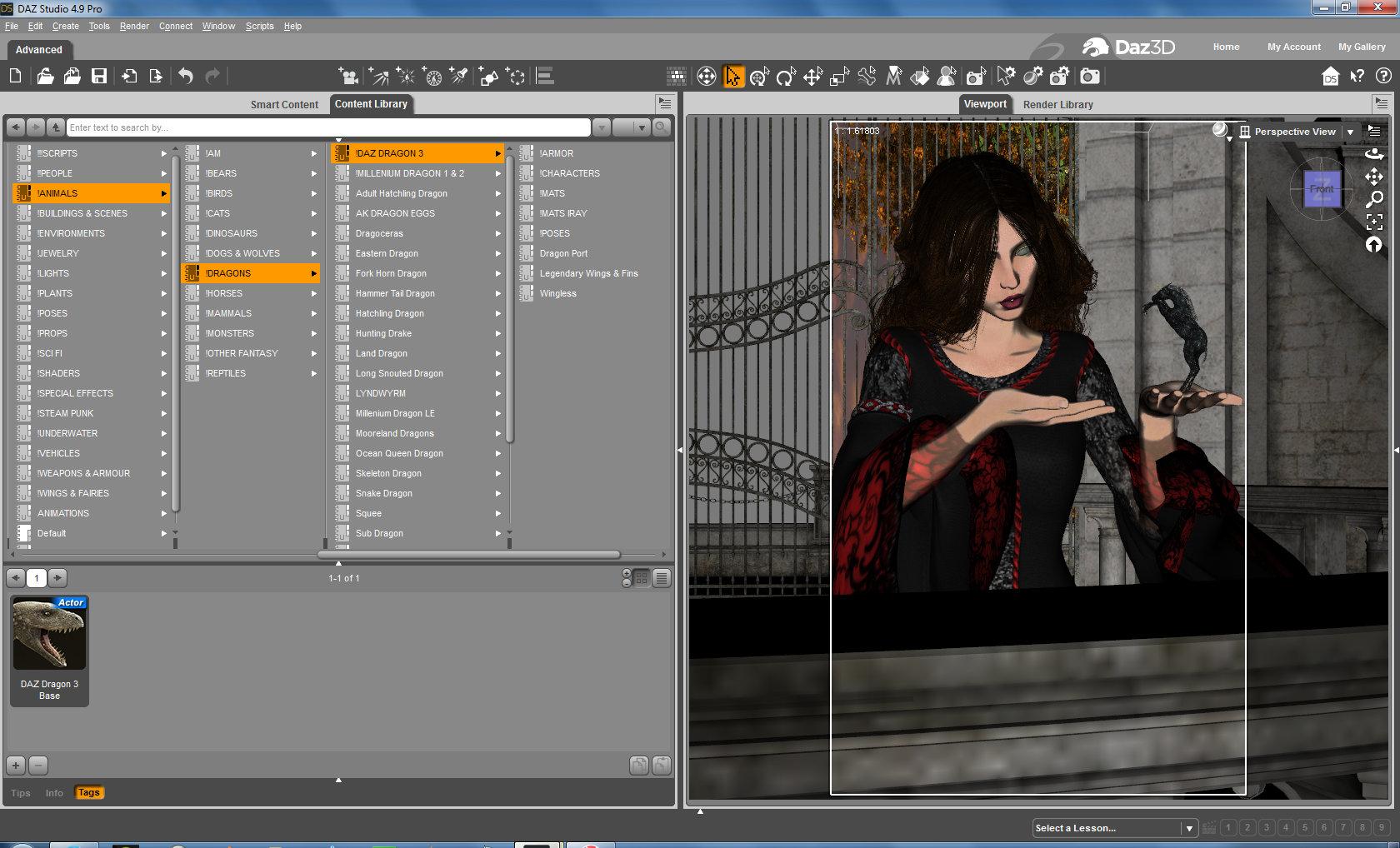Click the viewport orbit camera icon
The image size is (1400, 848).
[x=1373, y=154]
